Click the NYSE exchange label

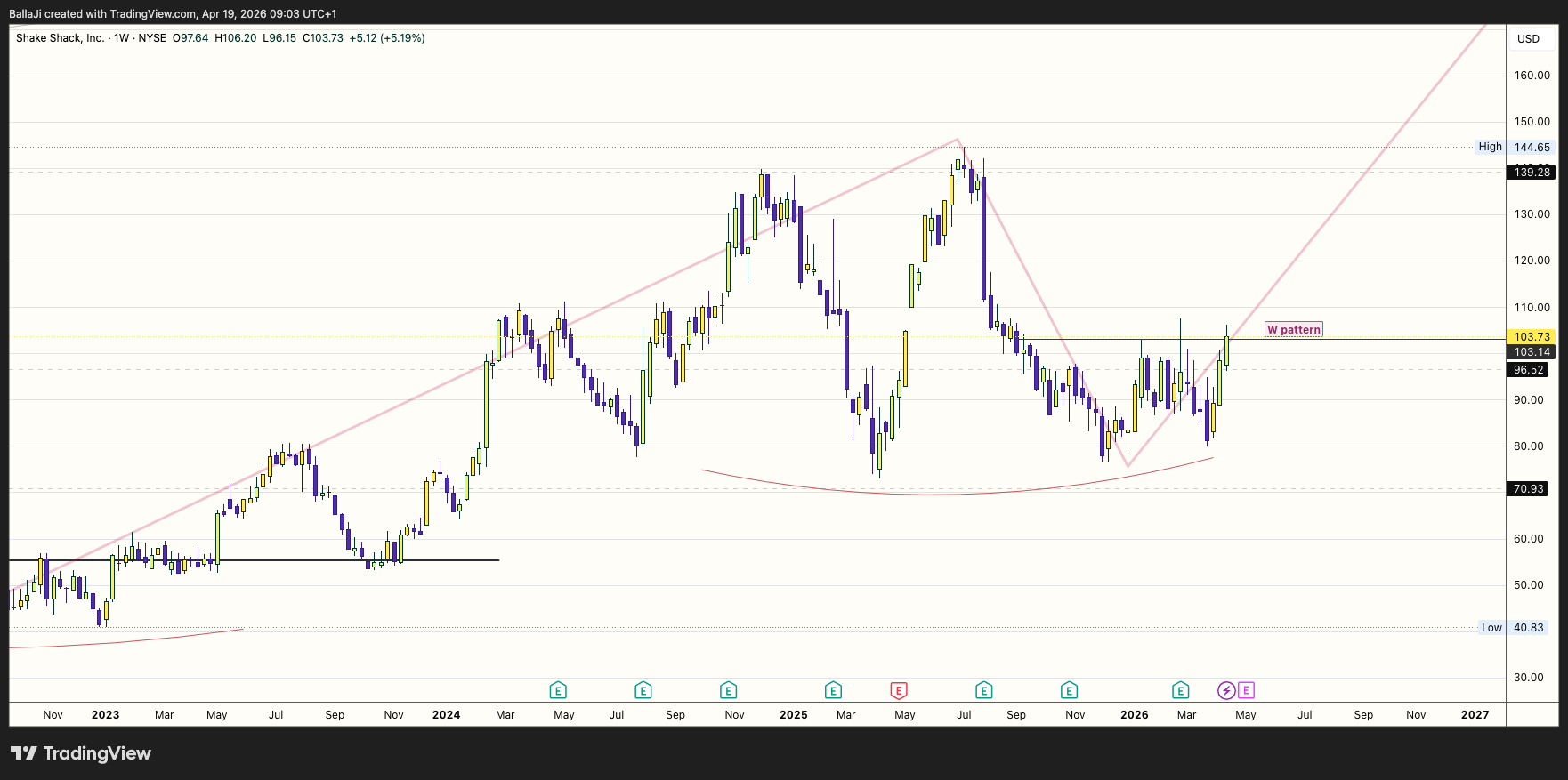[152, 38]
